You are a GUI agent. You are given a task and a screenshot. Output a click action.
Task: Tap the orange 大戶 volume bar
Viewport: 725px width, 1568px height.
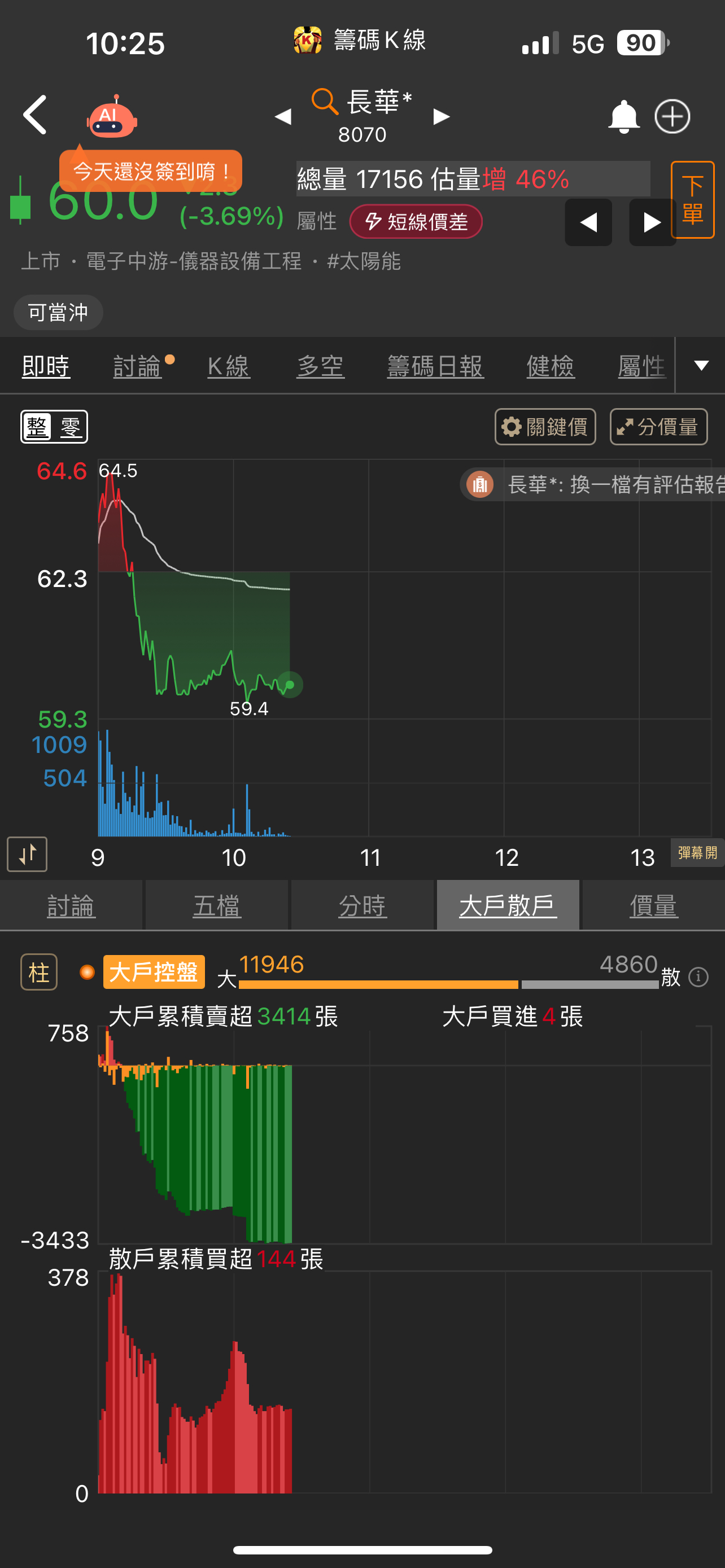[378, 984]
